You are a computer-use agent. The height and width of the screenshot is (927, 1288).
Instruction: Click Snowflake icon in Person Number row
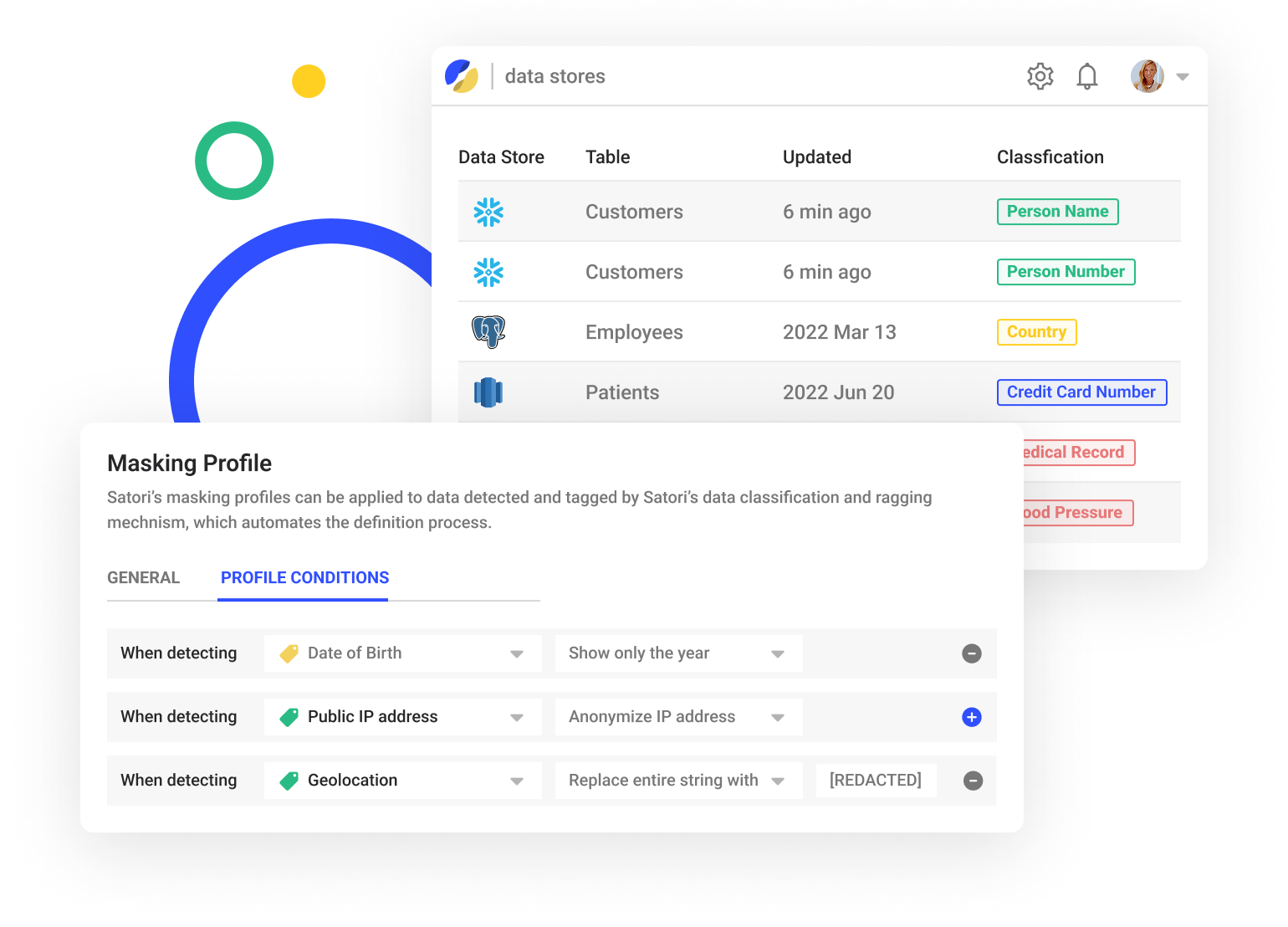[x=488, y=272]
